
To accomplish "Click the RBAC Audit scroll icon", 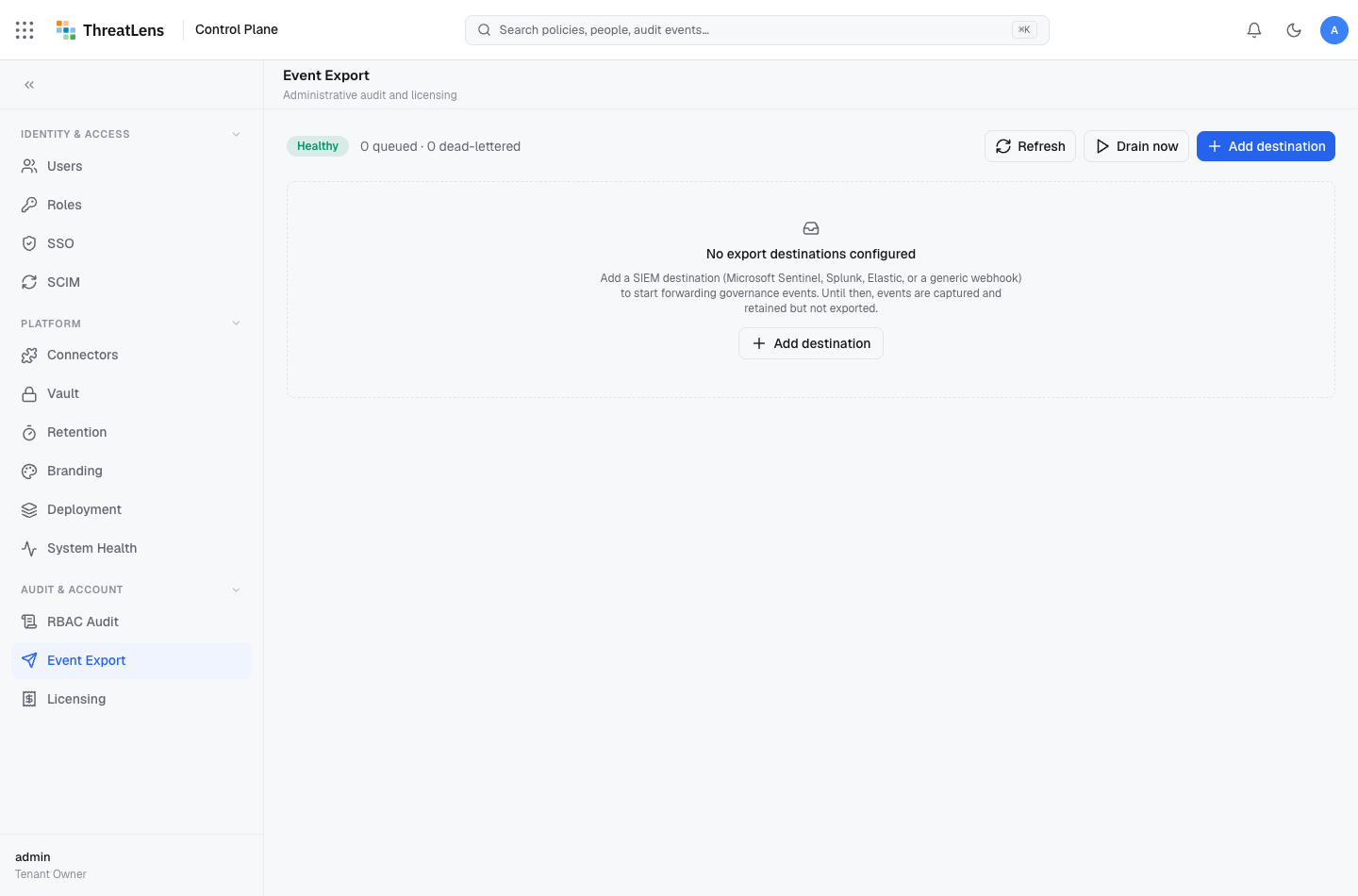I will click(x=29, y=622).
